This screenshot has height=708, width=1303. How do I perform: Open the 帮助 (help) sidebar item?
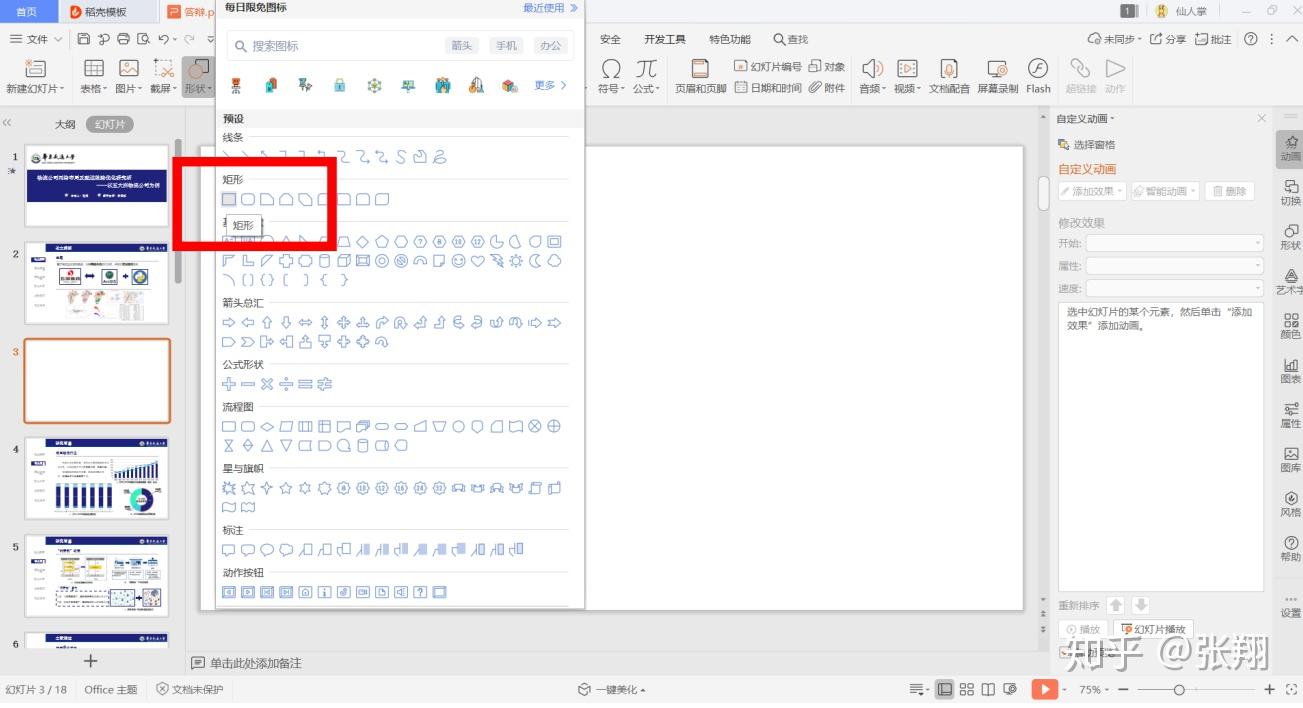(x=1290, y=548)
